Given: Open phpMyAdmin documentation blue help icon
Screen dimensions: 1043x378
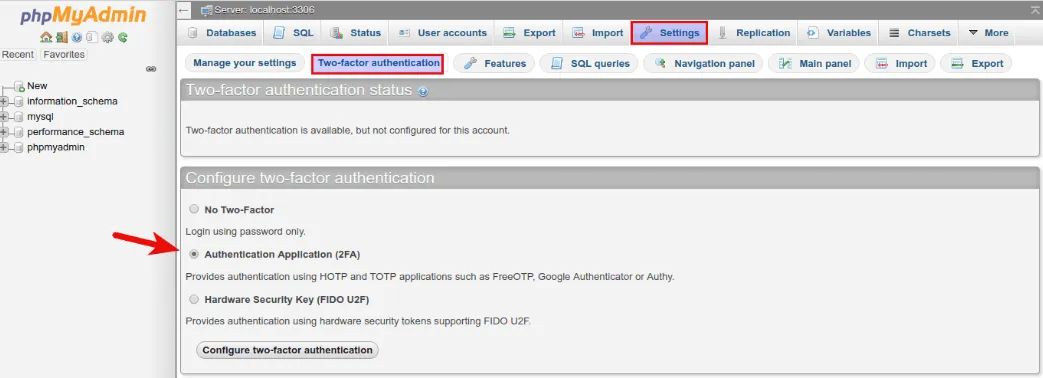Looking at the screenshot, I should pos(76,38).
